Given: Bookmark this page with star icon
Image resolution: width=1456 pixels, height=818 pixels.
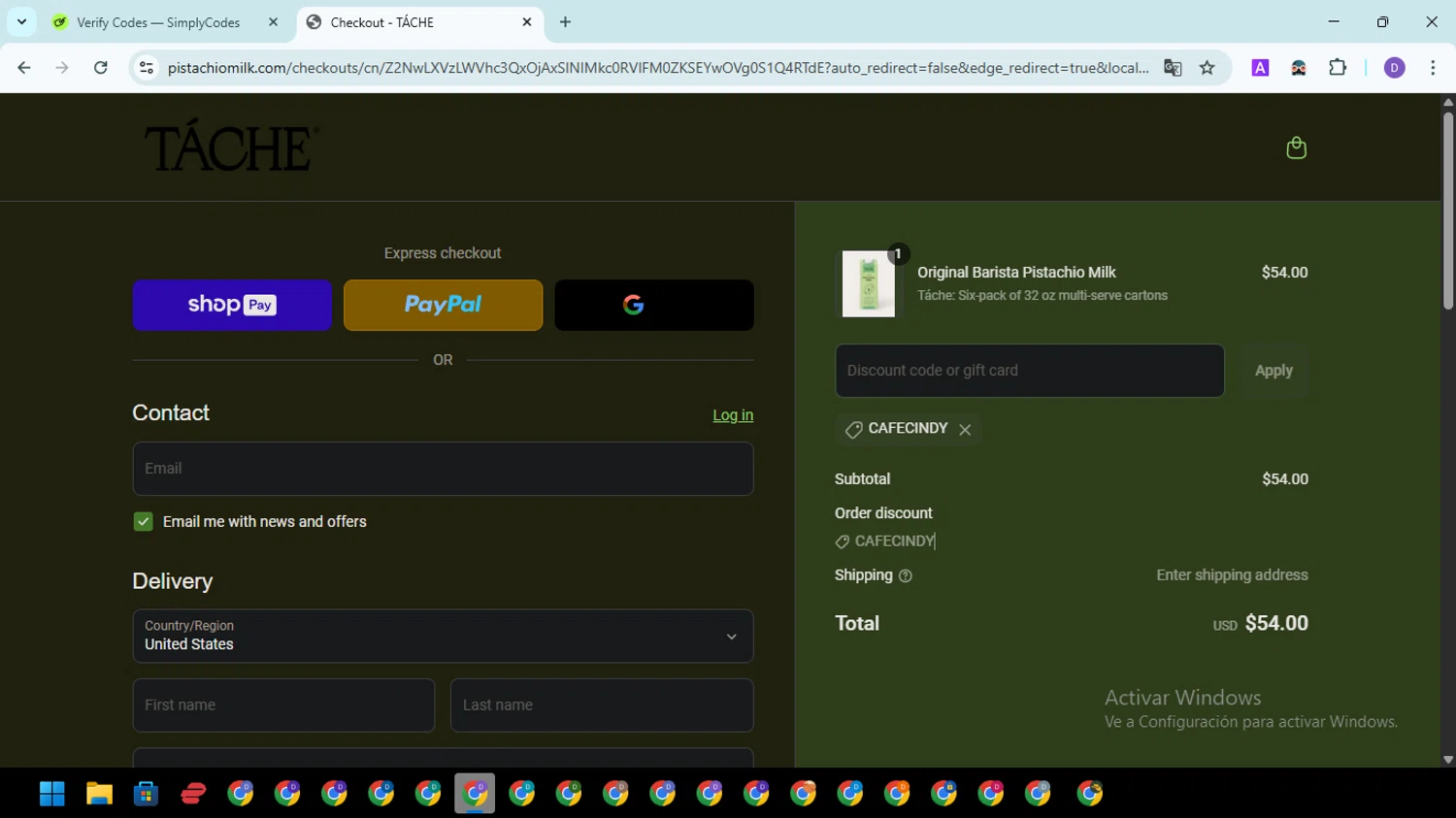Looking at the screenshot, I should (x=1207, y=68).
